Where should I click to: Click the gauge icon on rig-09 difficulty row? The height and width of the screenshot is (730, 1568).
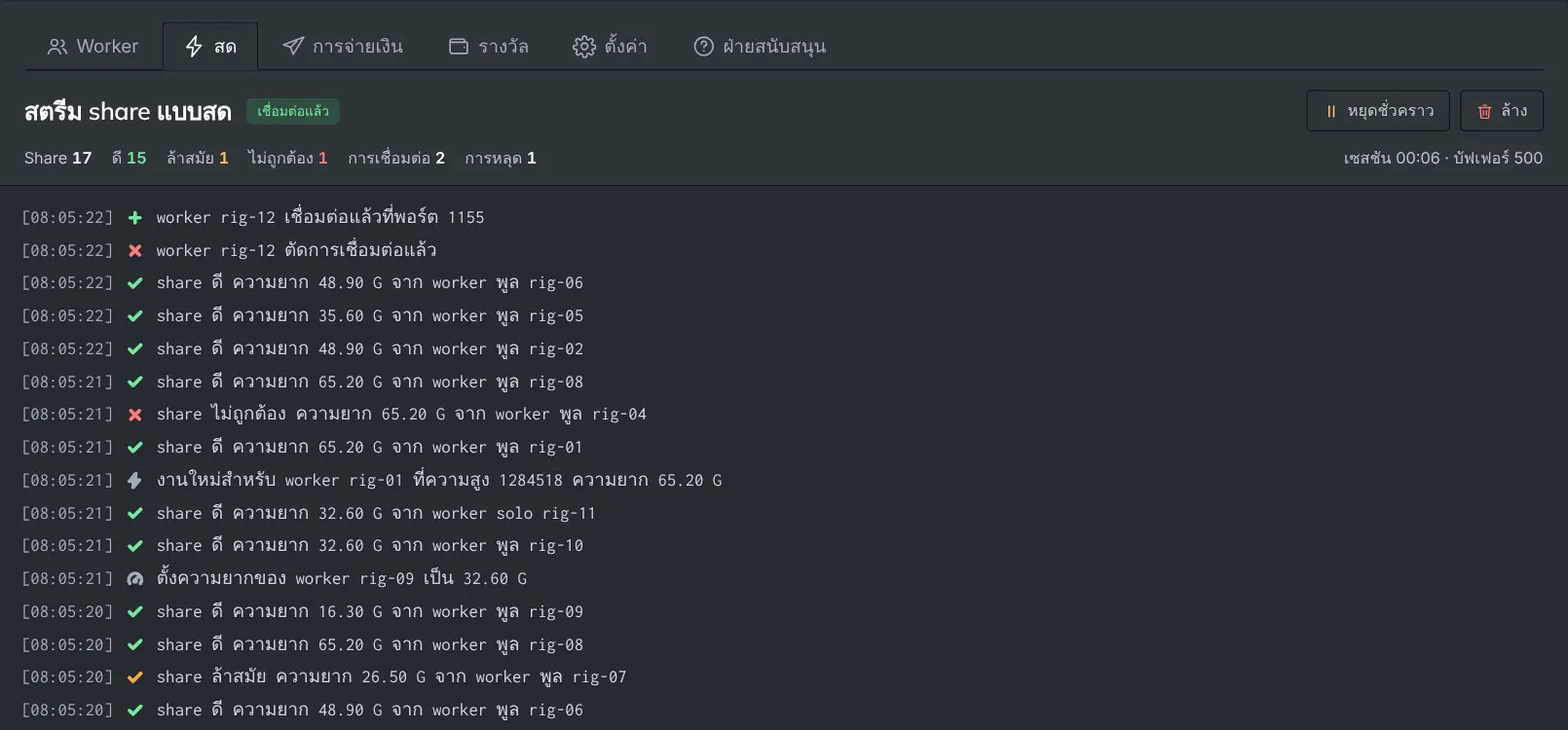pyautogui.click(x=135, y=579)
